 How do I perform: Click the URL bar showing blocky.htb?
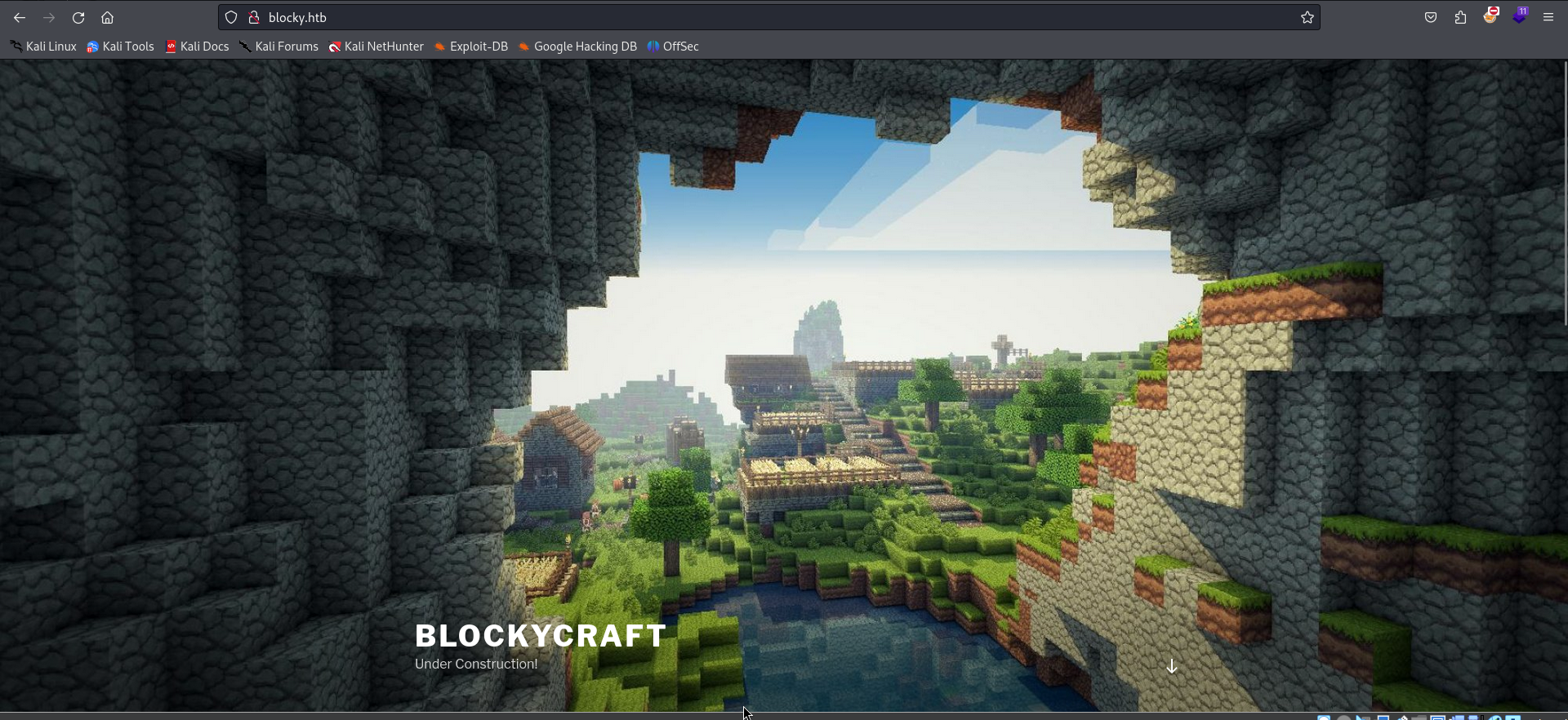[735, 17]
